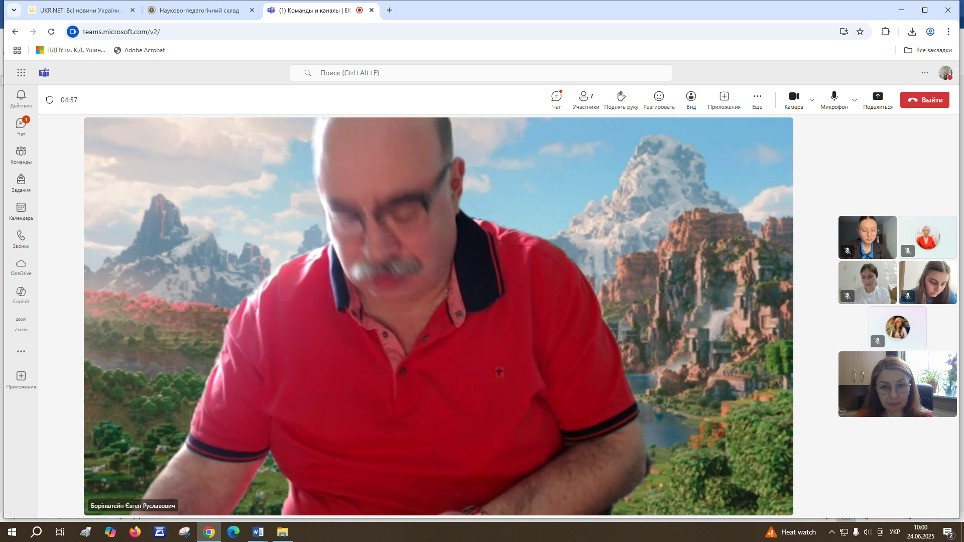Click the Share screen button

[877, 98]
